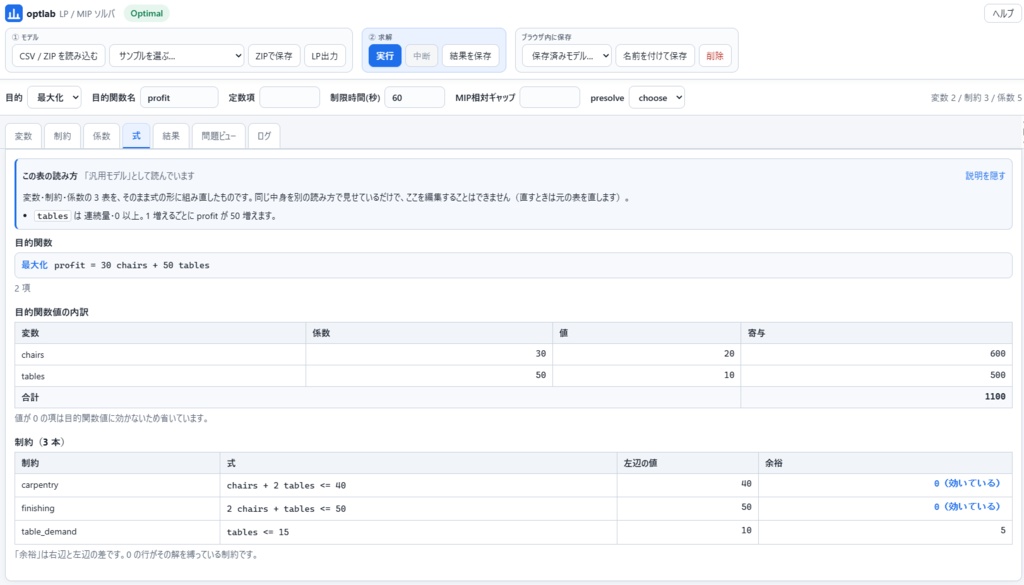Click the chairs row in objective breakdown
Image resolution: width=1024 pixels, height=585 pixels.
coord(513,354)
